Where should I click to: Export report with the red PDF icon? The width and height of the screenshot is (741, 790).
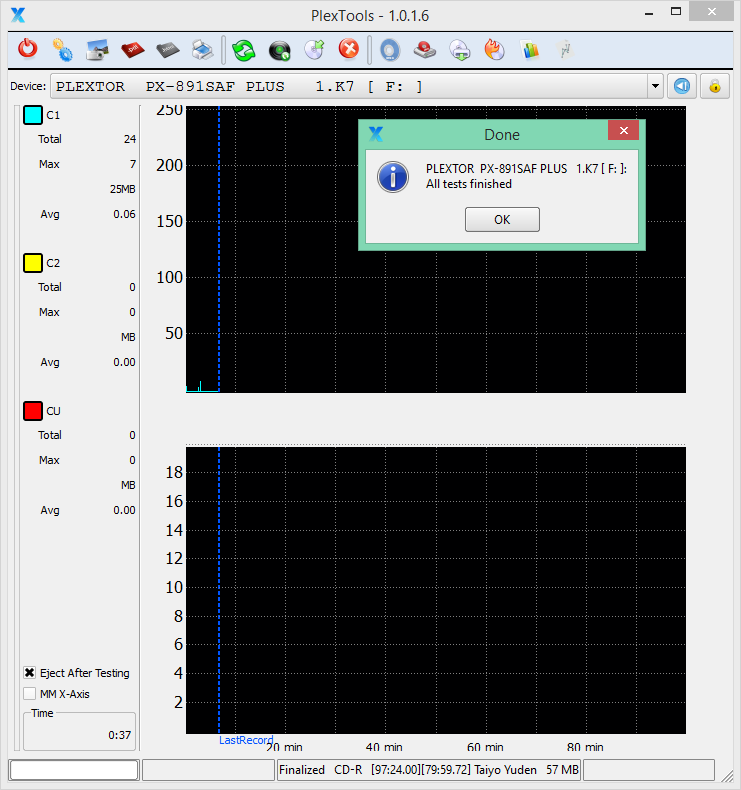coord(132,50)
